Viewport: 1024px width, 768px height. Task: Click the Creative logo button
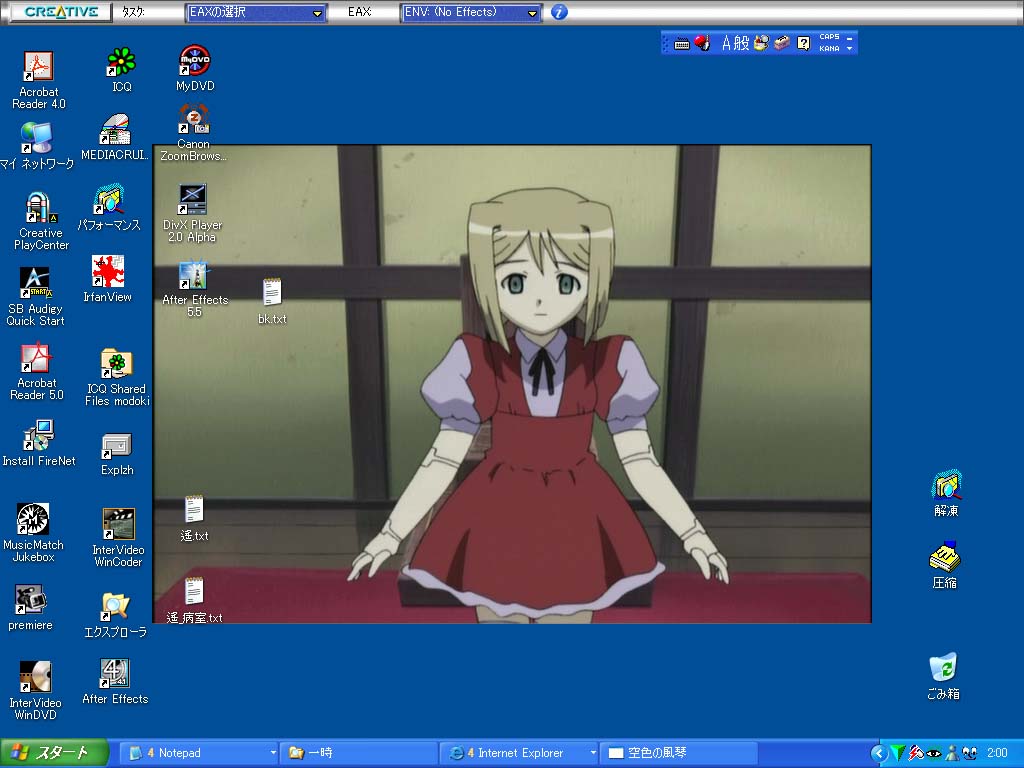61,12
